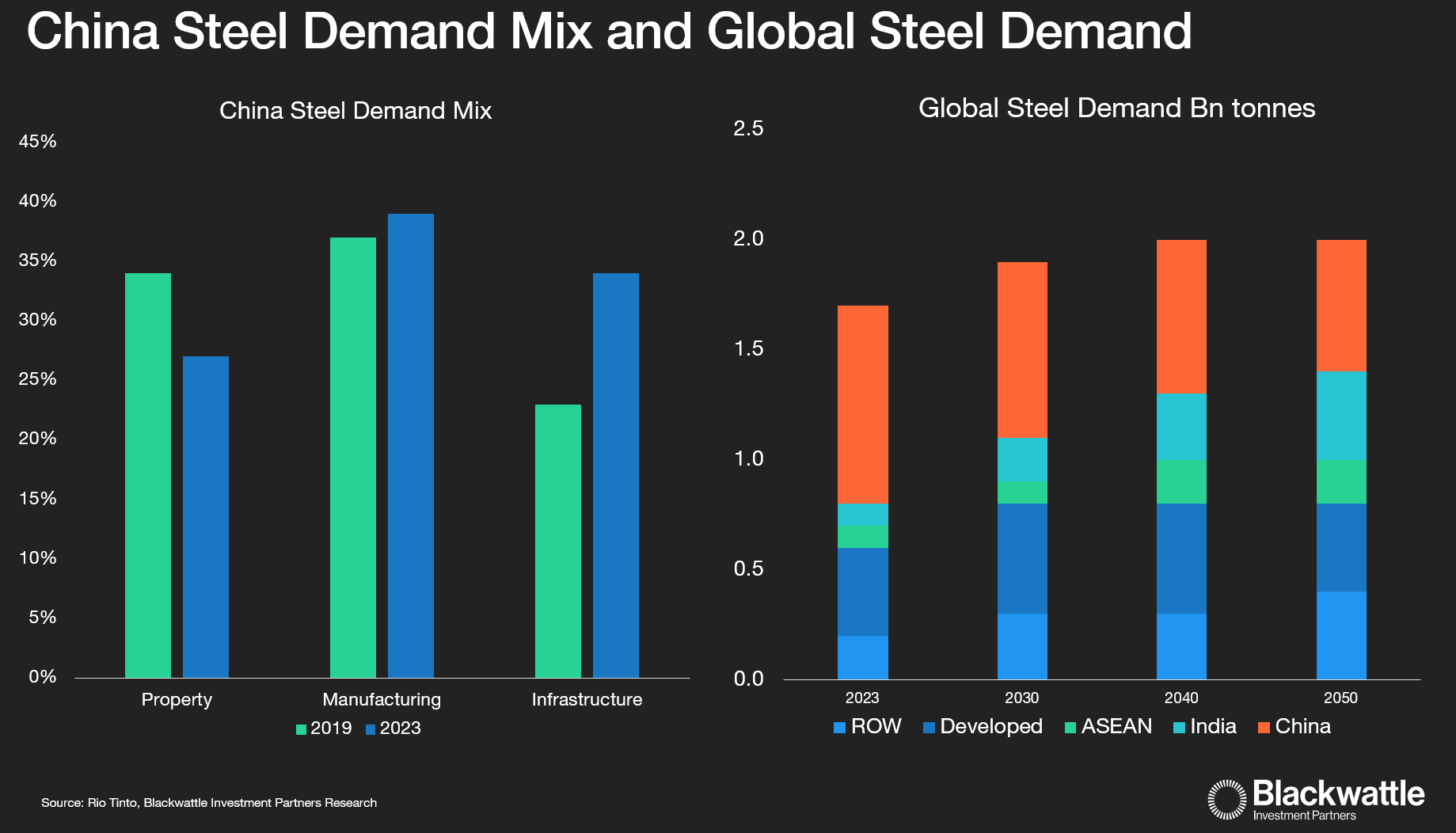Select the Developed legend marker

tap(929, 727)
